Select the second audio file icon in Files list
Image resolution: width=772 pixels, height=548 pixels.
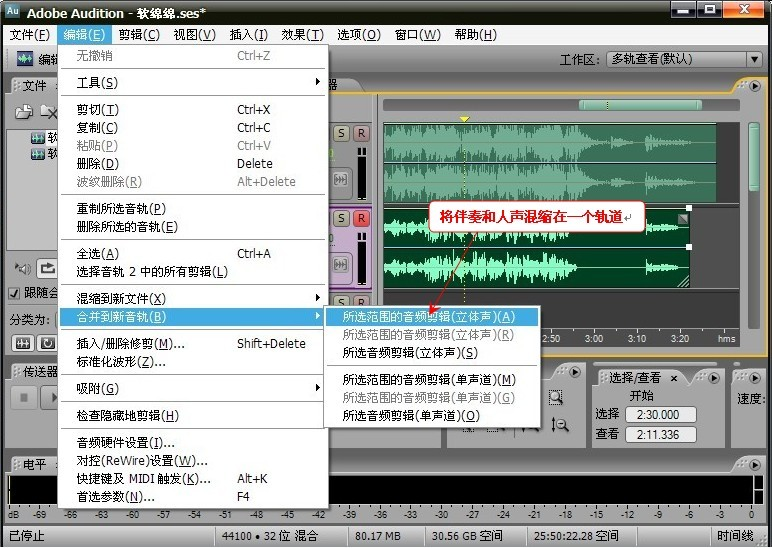point(38,155)
